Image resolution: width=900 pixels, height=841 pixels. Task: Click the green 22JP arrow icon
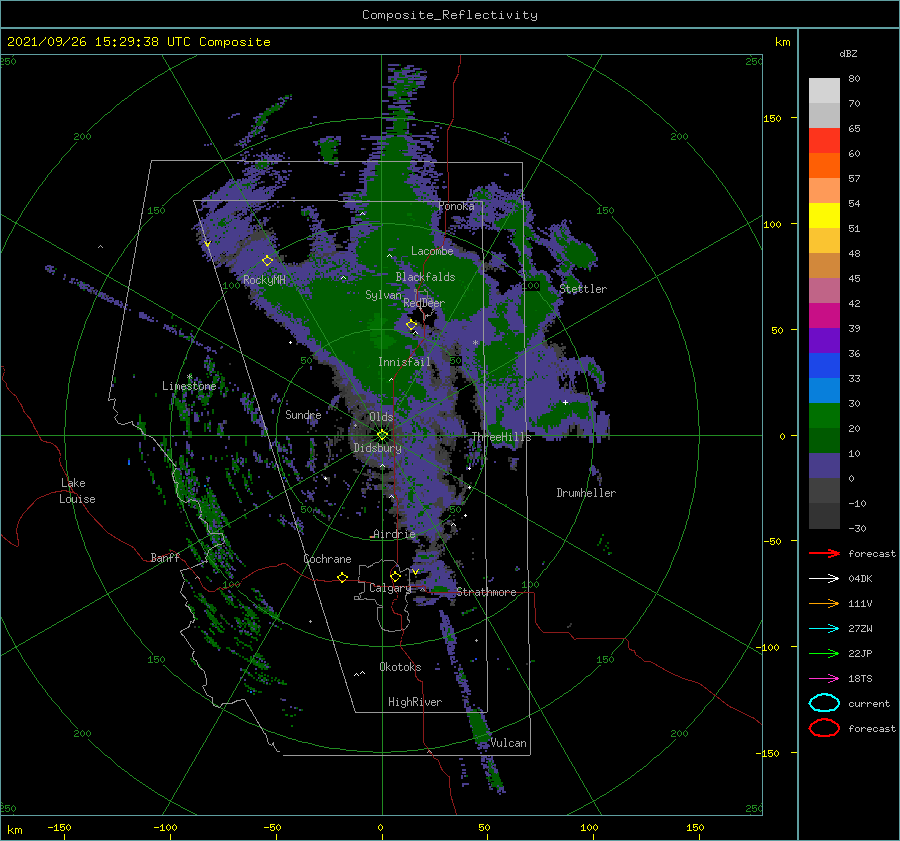824,653
